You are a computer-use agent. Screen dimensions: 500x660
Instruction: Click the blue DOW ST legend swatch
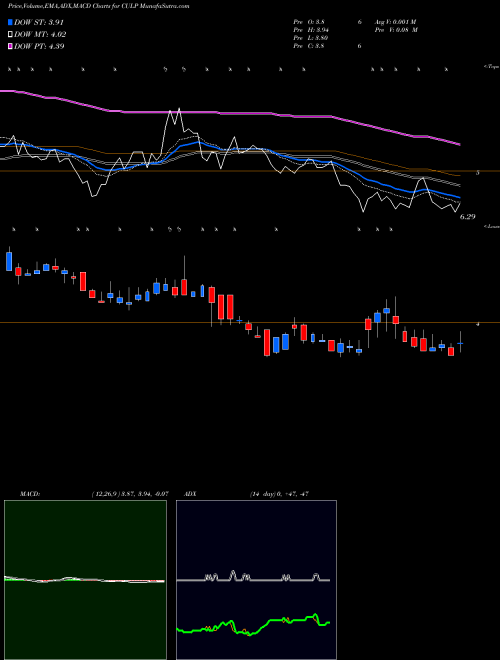coord(11,23)
